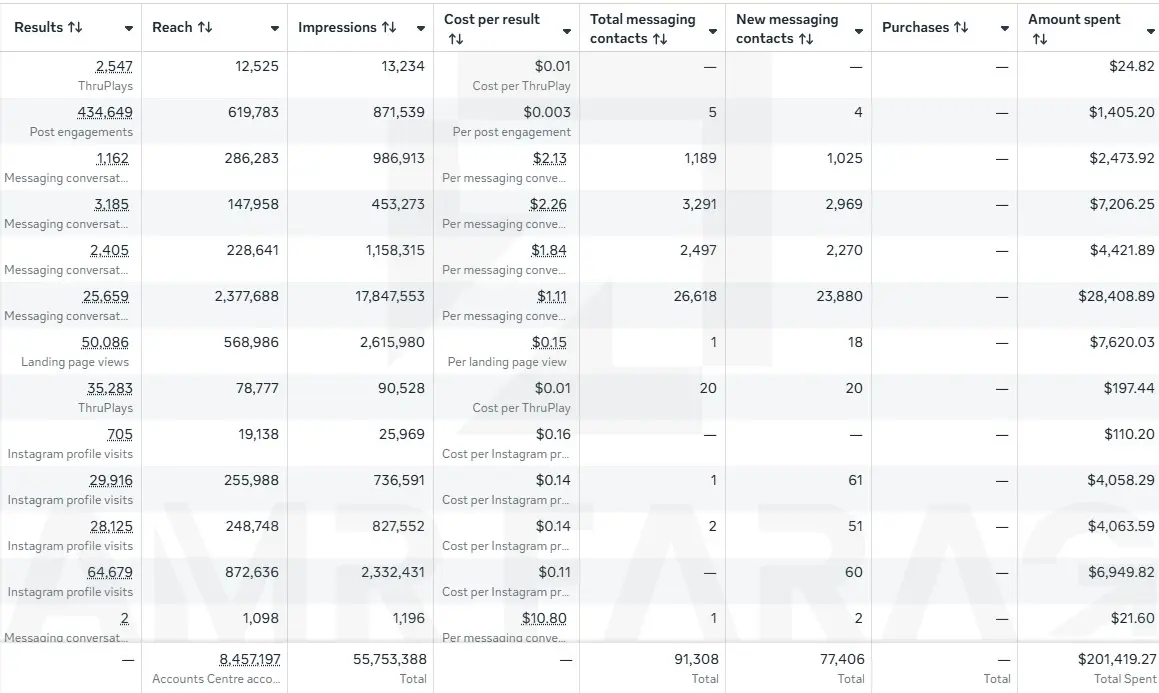
Task: Sort by the Results column arrows
Action: tap(75, 27)
